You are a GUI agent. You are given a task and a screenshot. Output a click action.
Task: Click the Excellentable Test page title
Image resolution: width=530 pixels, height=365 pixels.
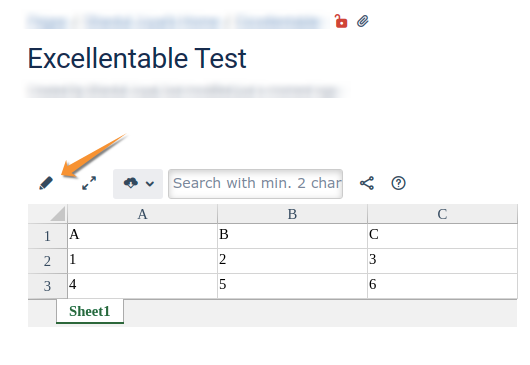pyautogui.click(x=137, y=58)
